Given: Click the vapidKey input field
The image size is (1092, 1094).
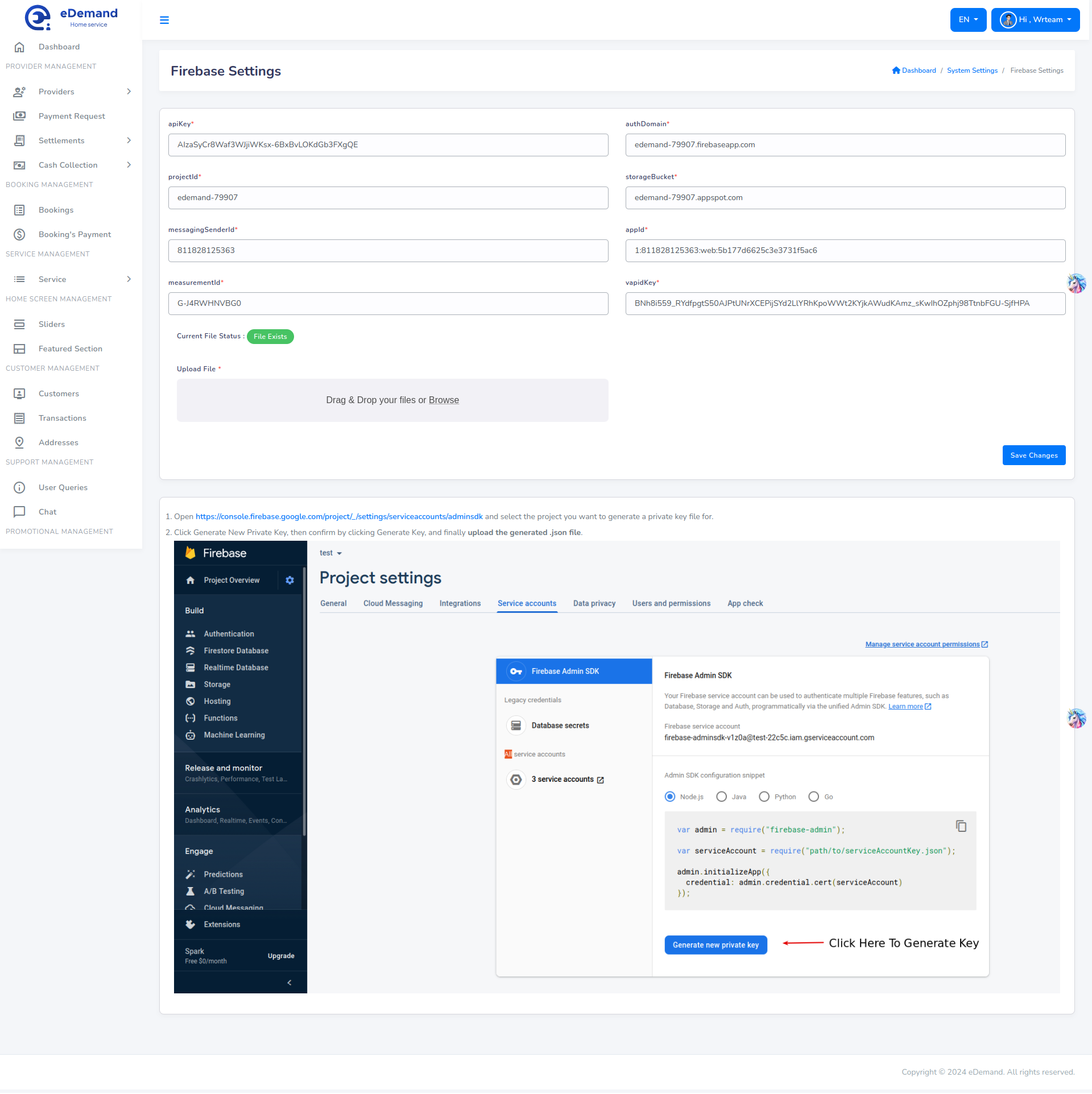Looking at the screenshot, I should (x=845, y=304).
